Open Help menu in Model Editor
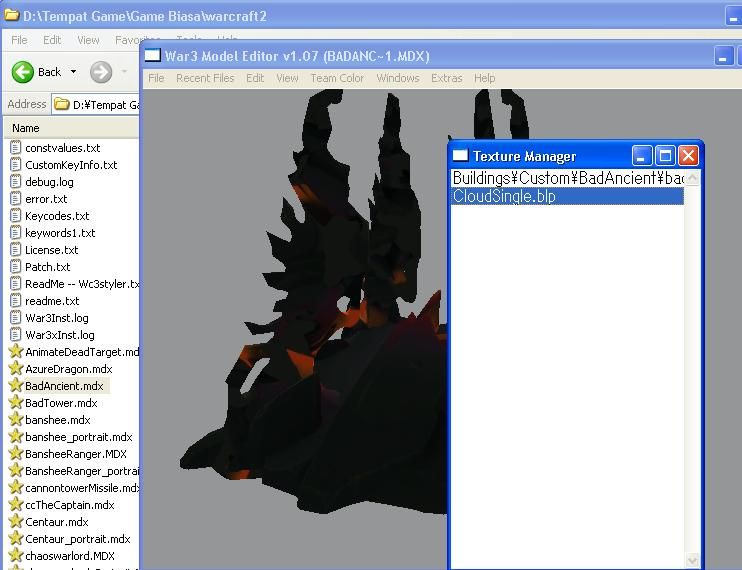742x570 pixels. [485, 78]
